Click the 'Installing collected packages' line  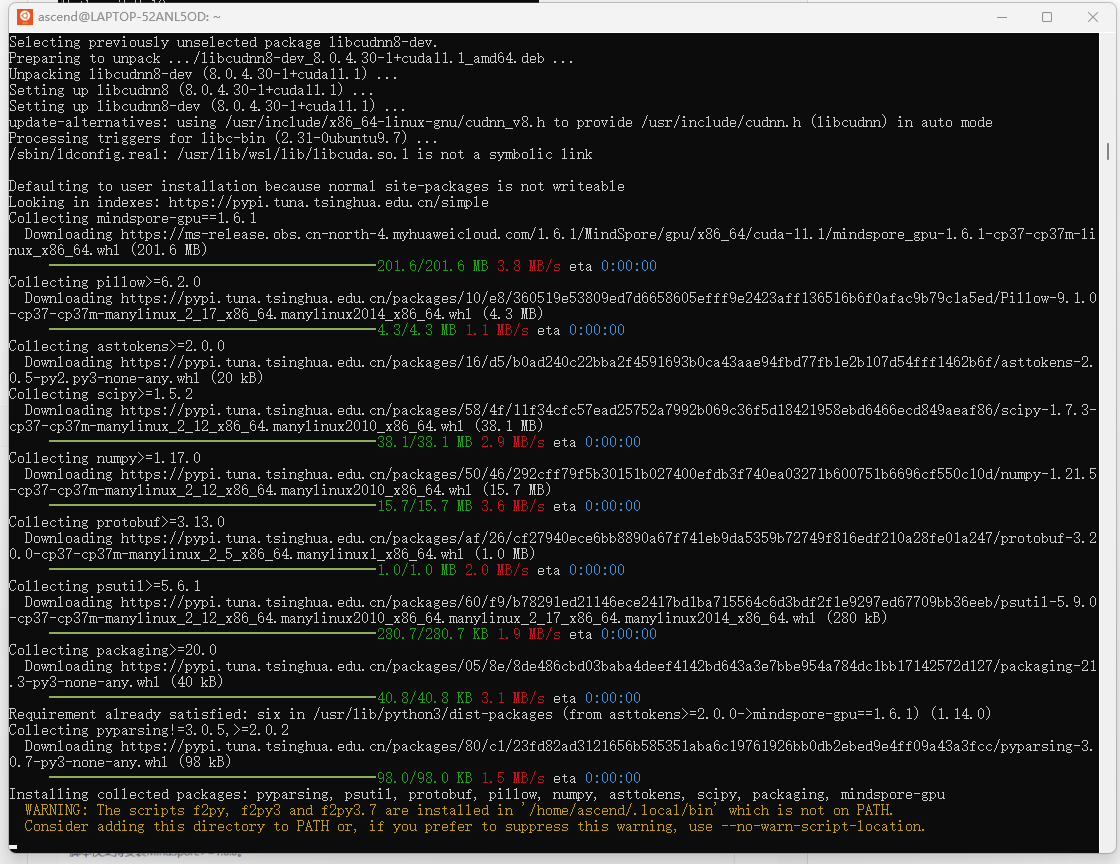(x=477, y=794)
